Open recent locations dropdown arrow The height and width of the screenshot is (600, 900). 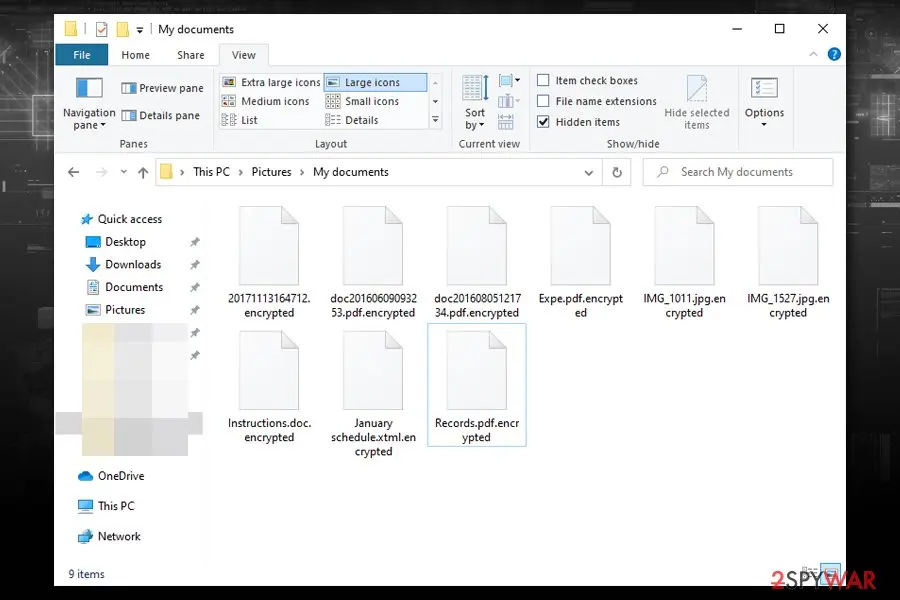[123, 172]
